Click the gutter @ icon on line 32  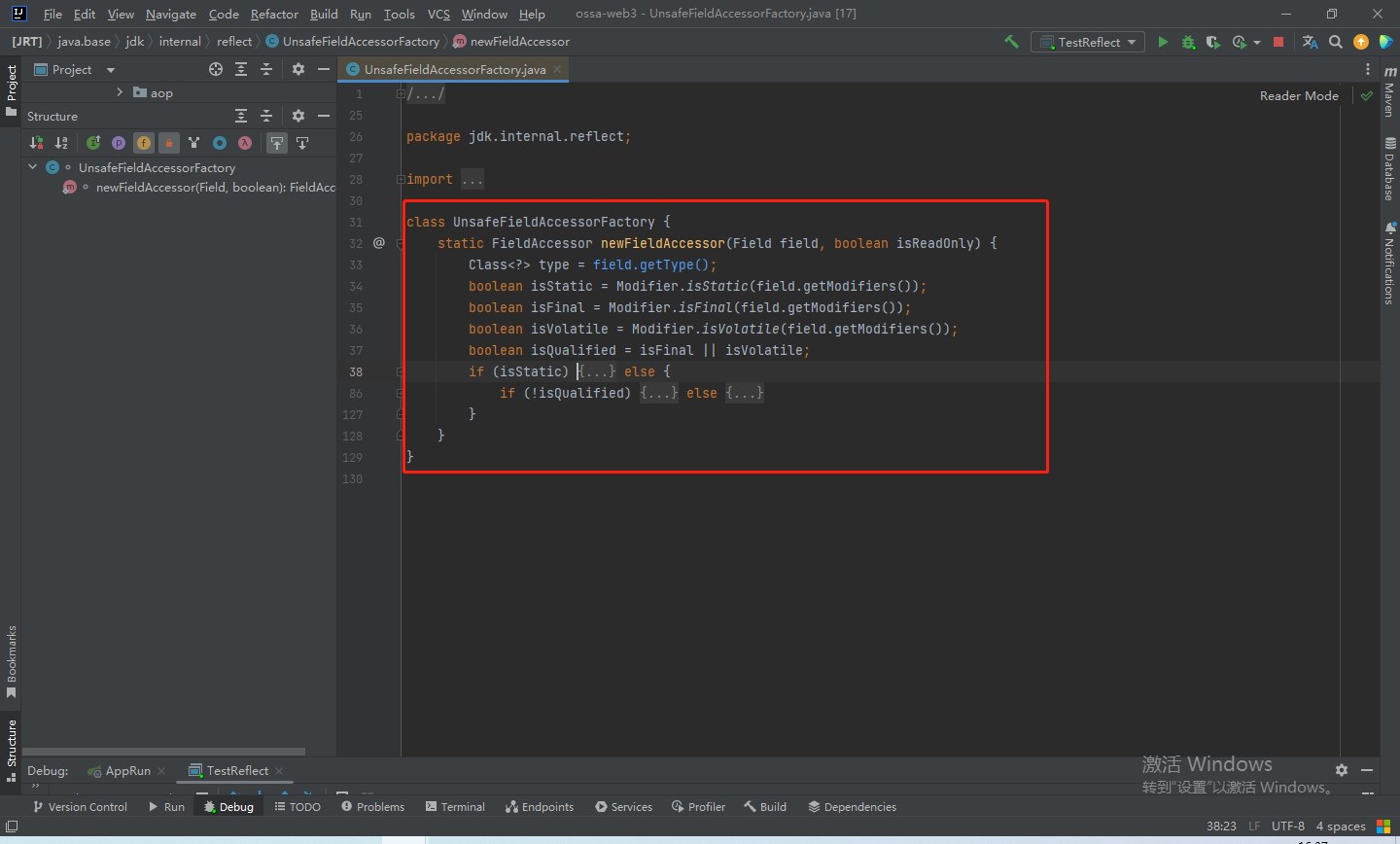[379, 243]
